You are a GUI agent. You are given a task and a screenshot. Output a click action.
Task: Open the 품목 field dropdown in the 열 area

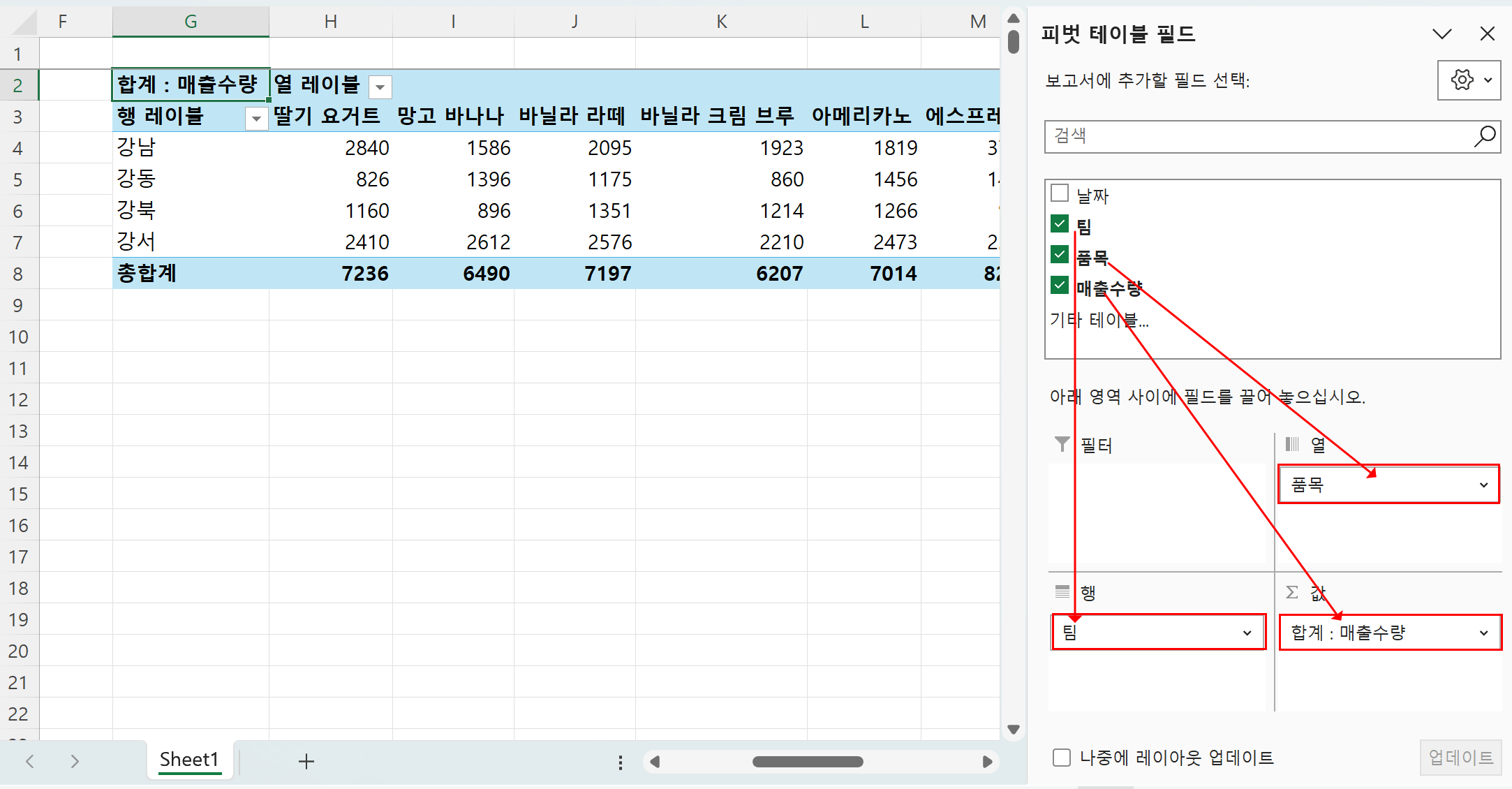(1483, 485)
